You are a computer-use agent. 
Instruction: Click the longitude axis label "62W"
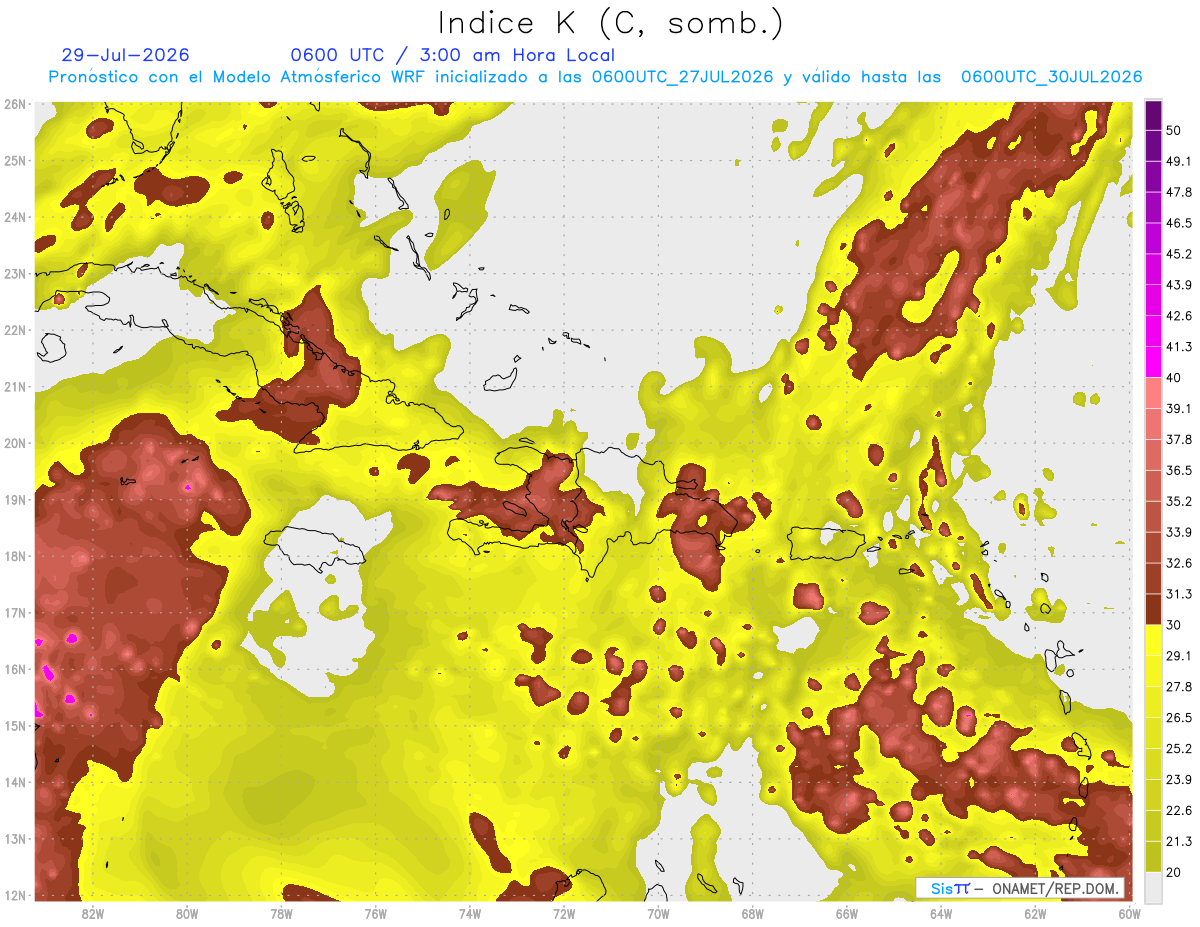click(1035, 914)
